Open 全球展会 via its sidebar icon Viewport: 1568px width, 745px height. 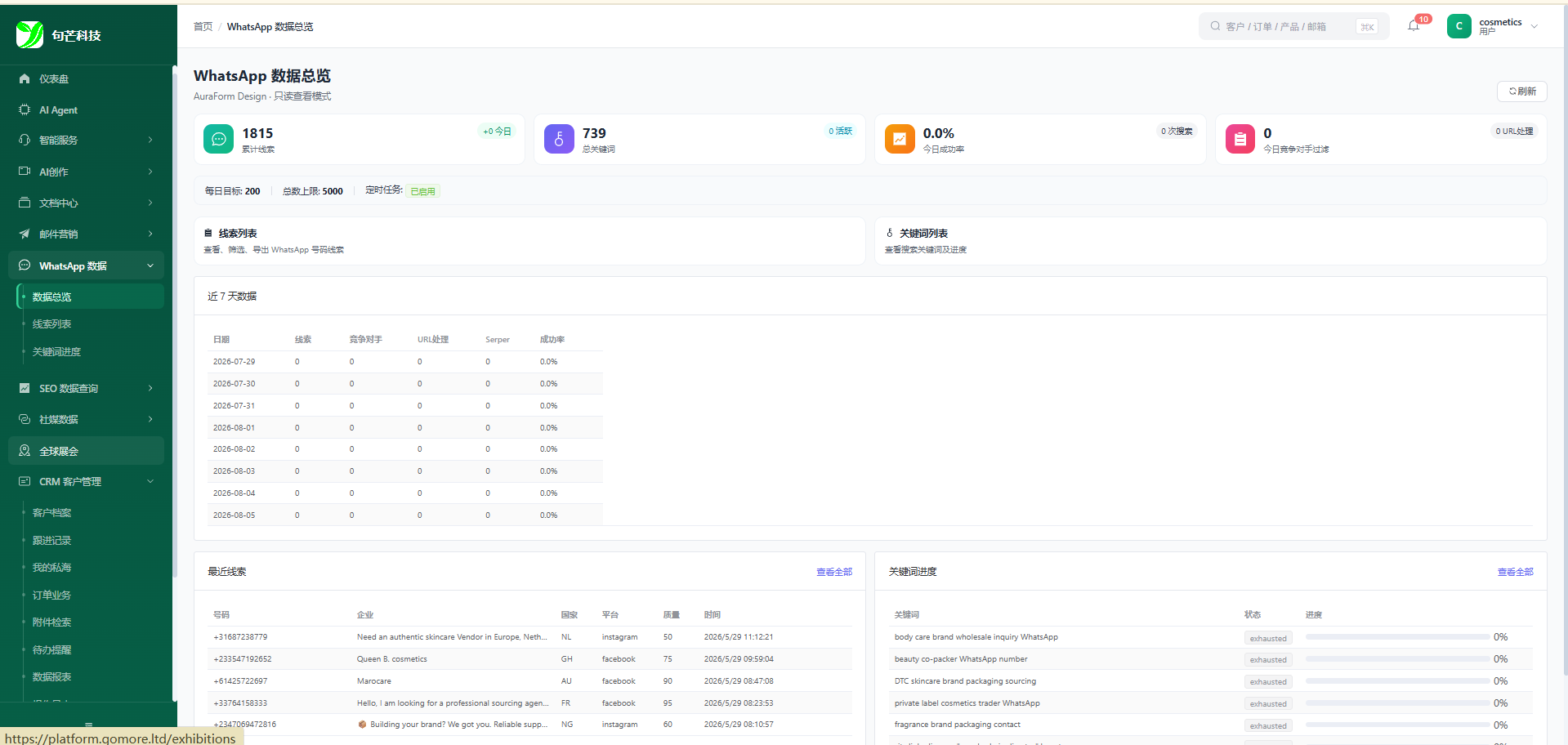[25, 451]
